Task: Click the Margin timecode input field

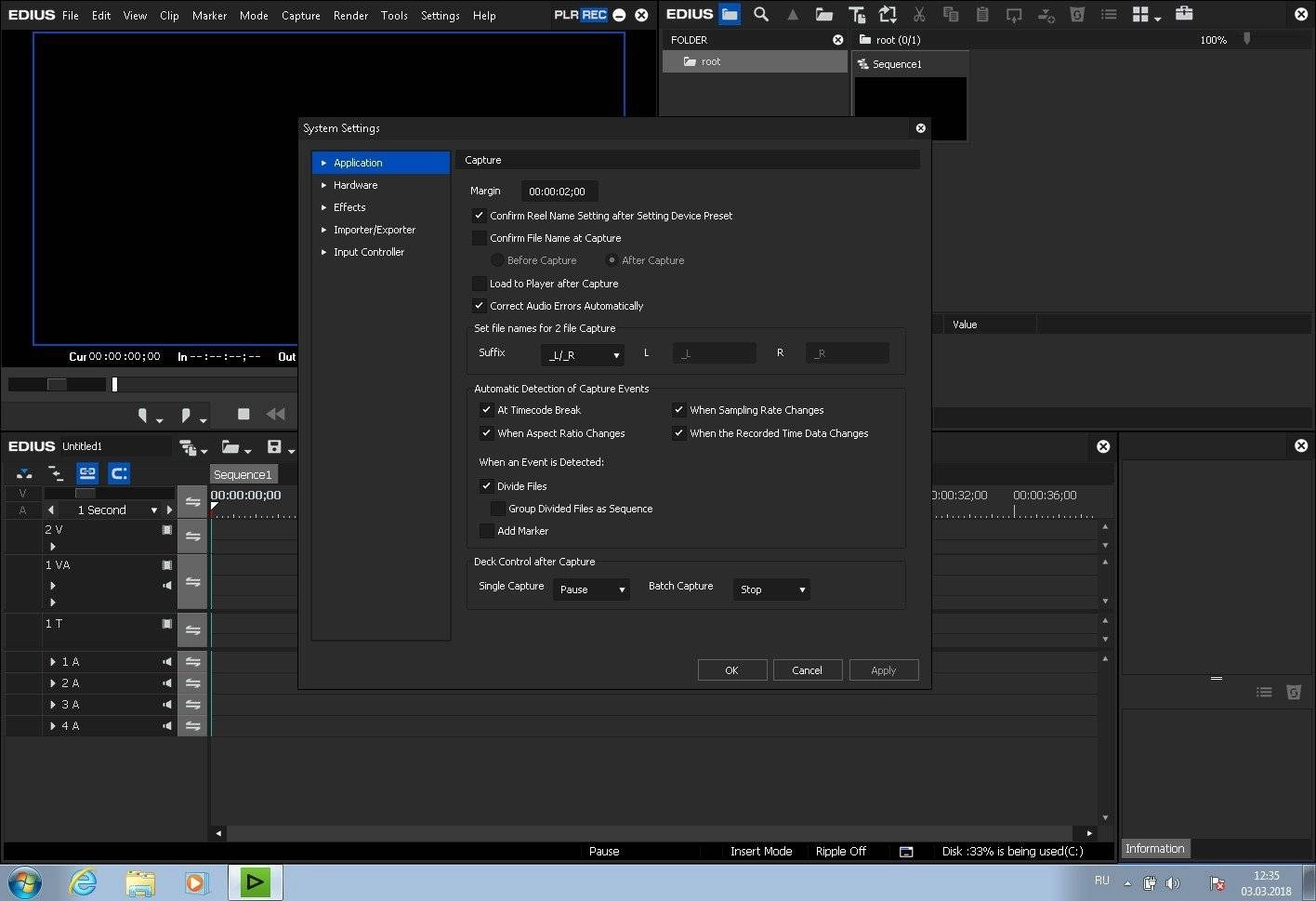Action: pos(559,192)
